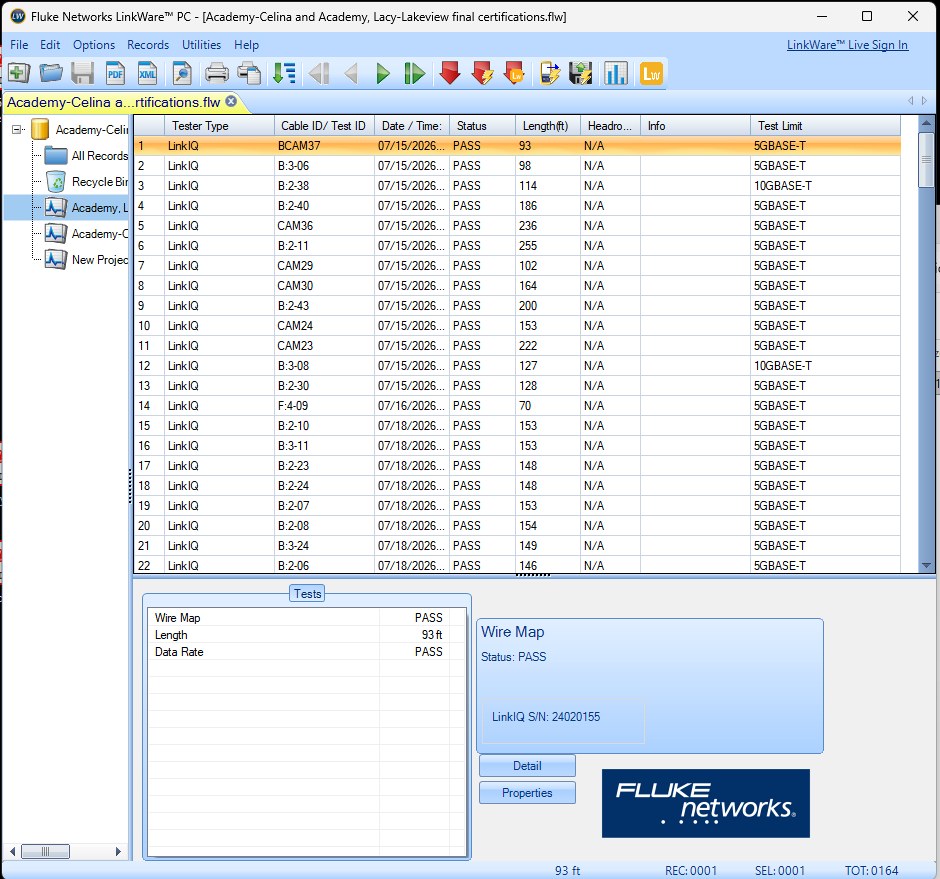Viewport: 940px width, 879px height.
Task: Click the floppy disk with green arrow icon
Action: (580, 73)
